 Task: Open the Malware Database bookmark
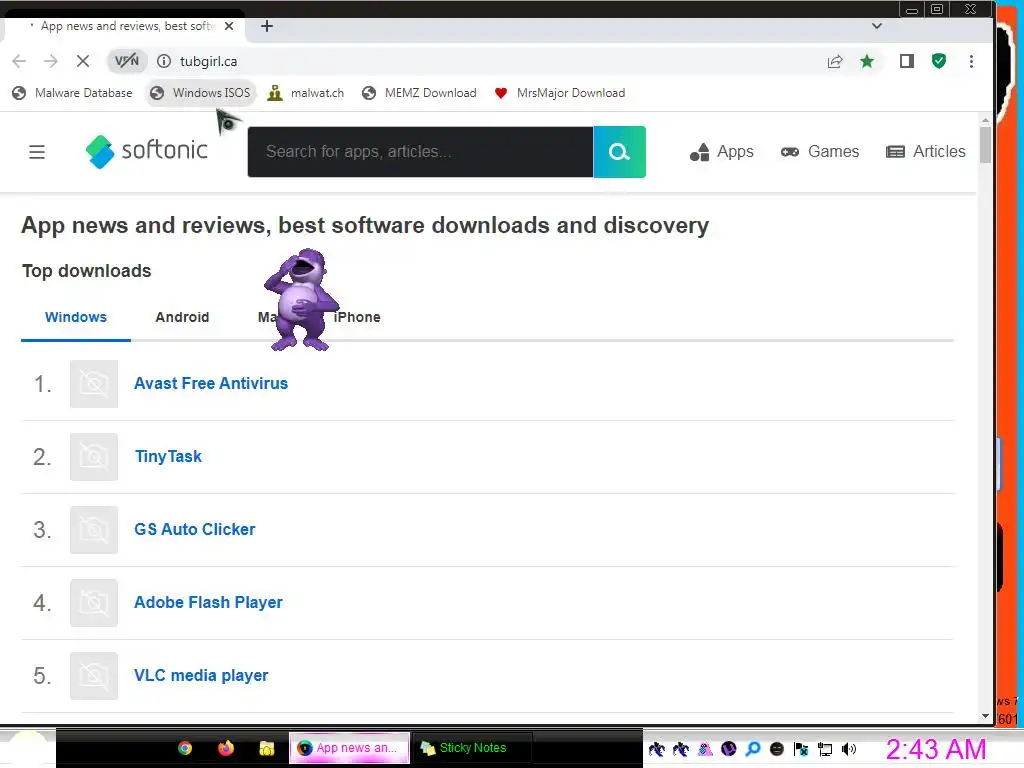72,93
